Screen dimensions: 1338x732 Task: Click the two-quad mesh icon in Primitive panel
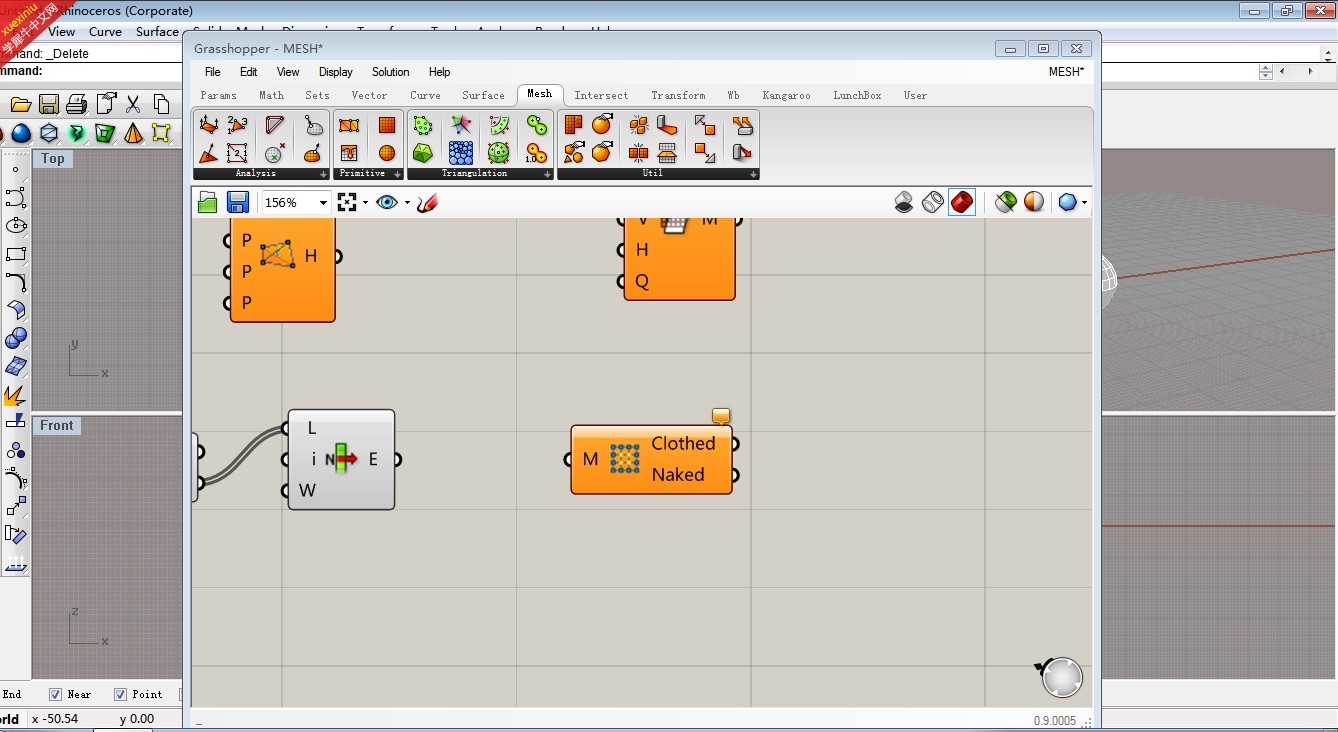coord(349,125)
